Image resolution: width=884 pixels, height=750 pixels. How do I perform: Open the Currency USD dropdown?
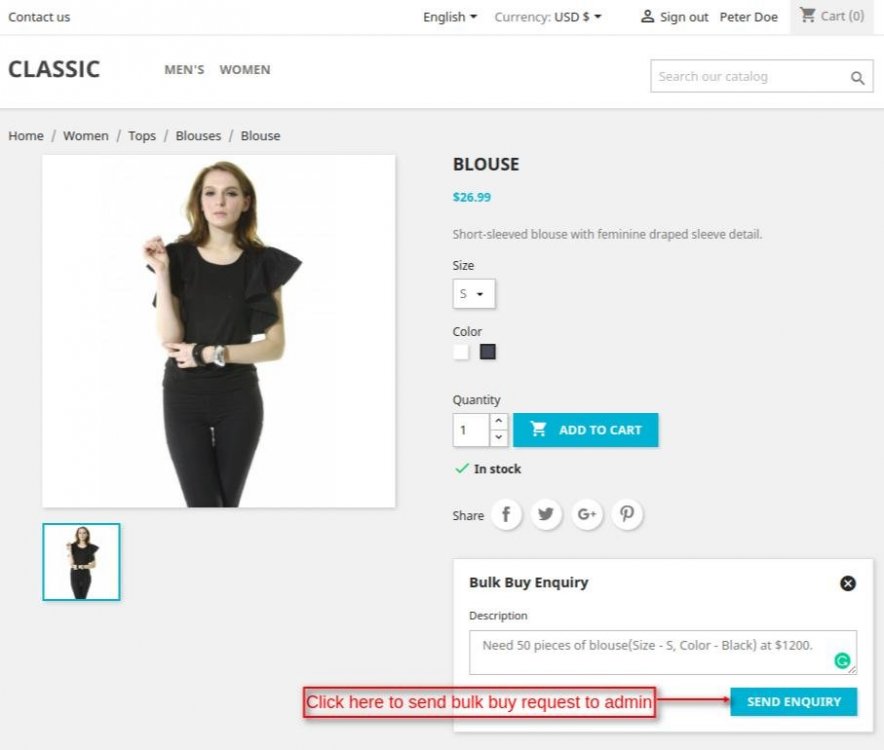[548, 17]
